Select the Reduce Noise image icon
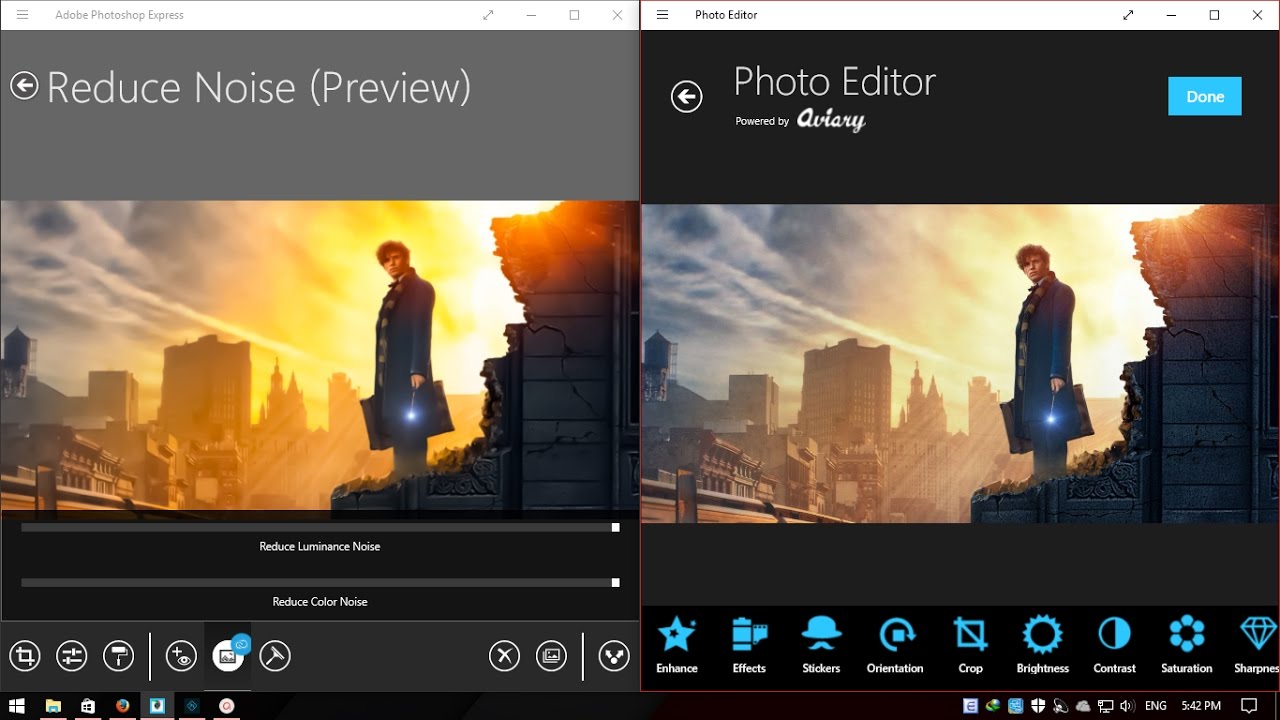This screenshot has width=1280, height=720. tap(228, 656)
